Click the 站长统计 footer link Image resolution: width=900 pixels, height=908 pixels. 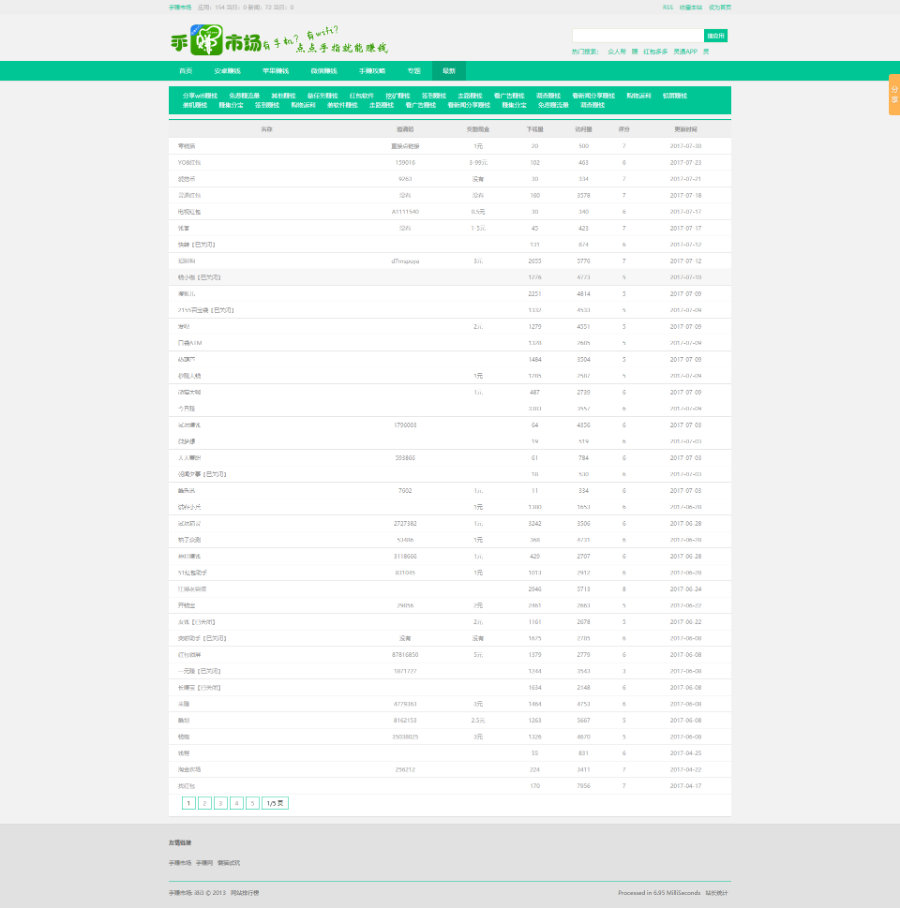[x=717, y=892]
